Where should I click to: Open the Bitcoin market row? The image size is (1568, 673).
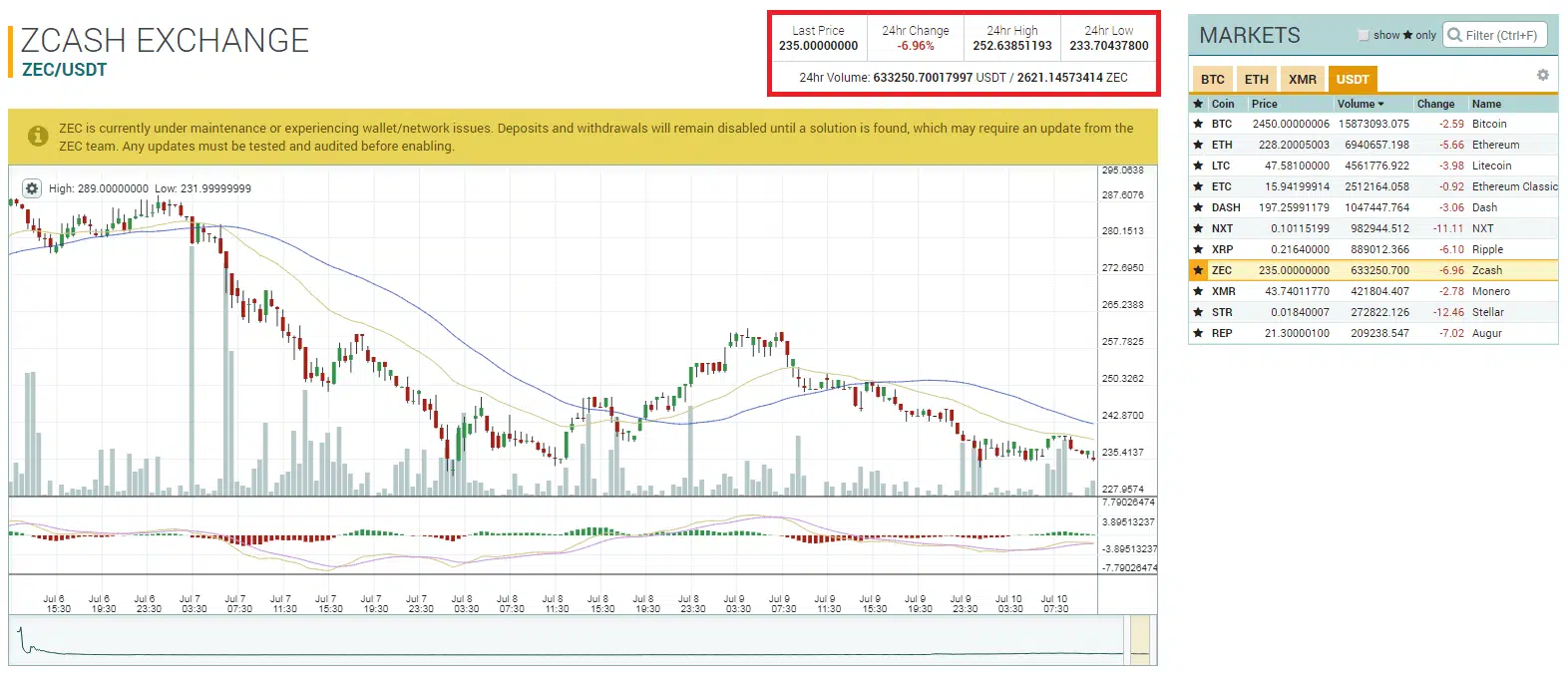click(1373, 124)
